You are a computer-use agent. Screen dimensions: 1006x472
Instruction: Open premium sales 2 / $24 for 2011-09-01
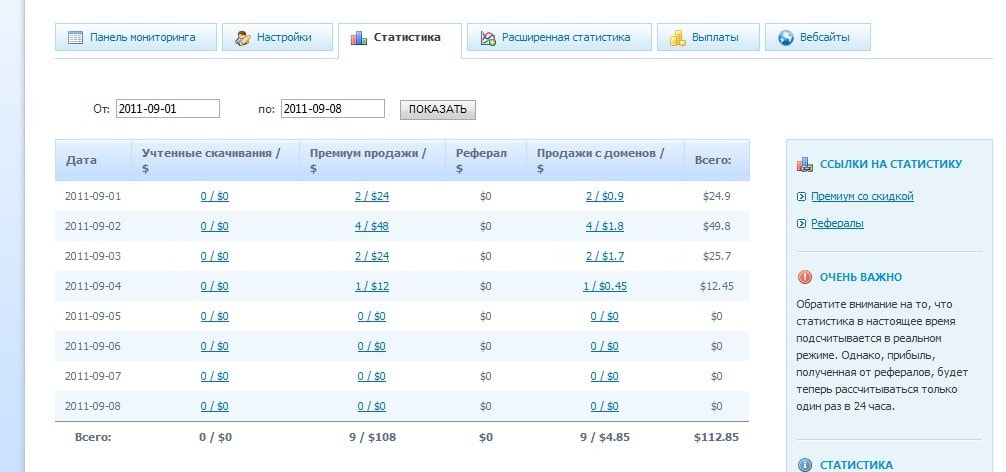pos(371,197)
